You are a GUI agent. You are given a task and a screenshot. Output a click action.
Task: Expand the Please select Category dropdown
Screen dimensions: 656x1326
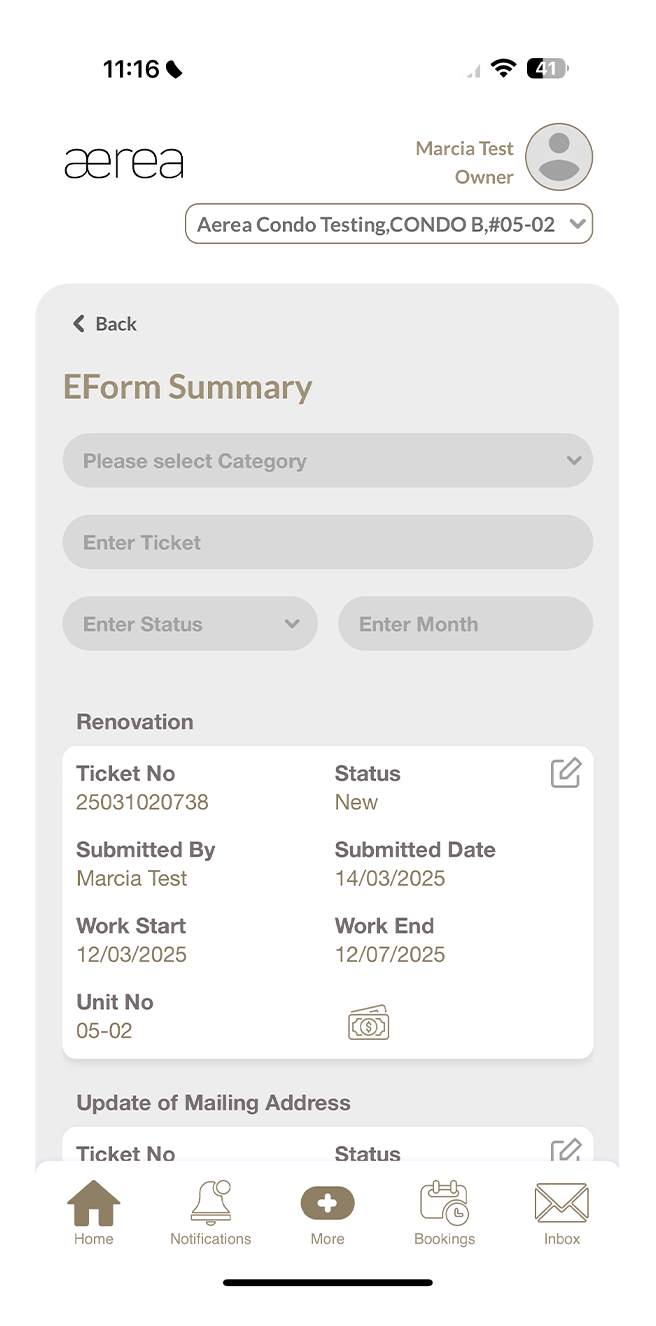tap(328, 460)
